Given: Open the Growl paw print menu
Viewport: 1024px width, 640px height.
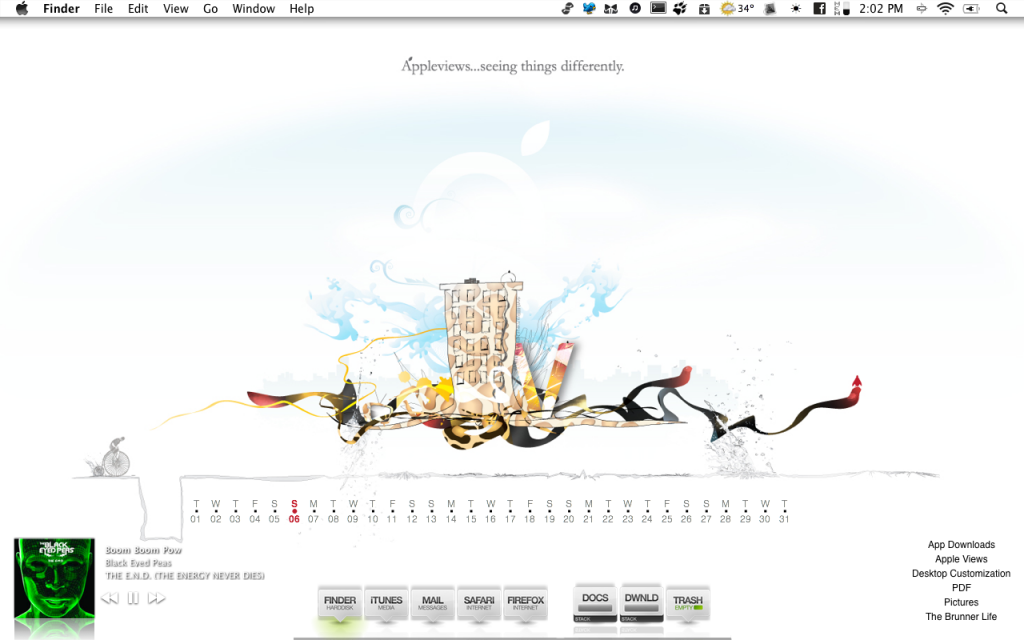Looking at the screenshot, I should 680,8.
